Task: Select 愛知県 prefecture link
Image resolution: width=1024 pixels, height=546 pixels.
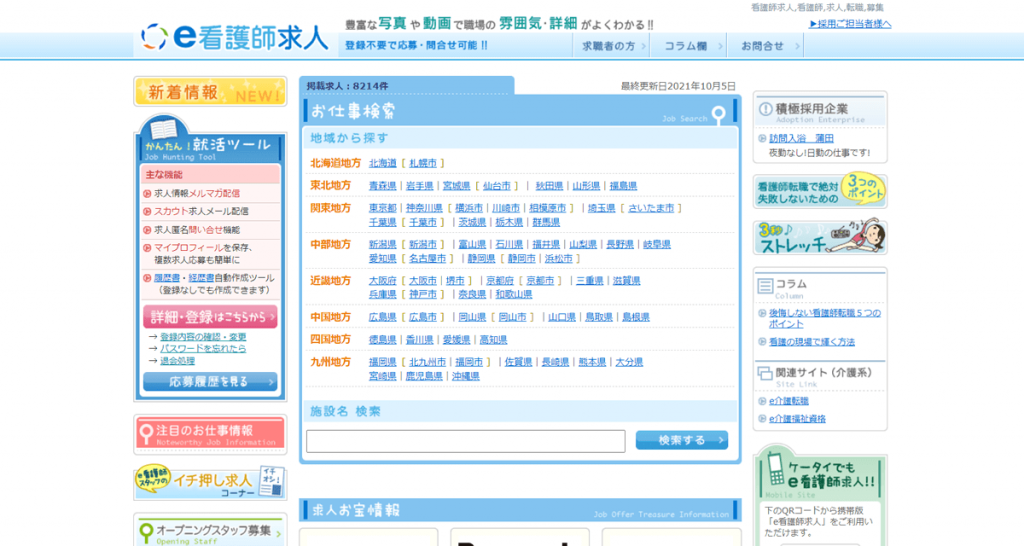Action: click(x=383, y=259)
